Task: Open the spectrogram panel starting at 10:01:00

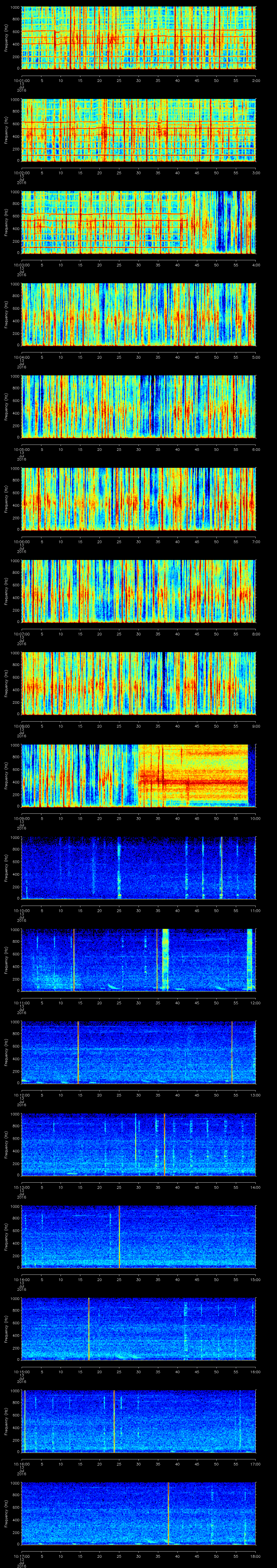Action: (139, 38)
